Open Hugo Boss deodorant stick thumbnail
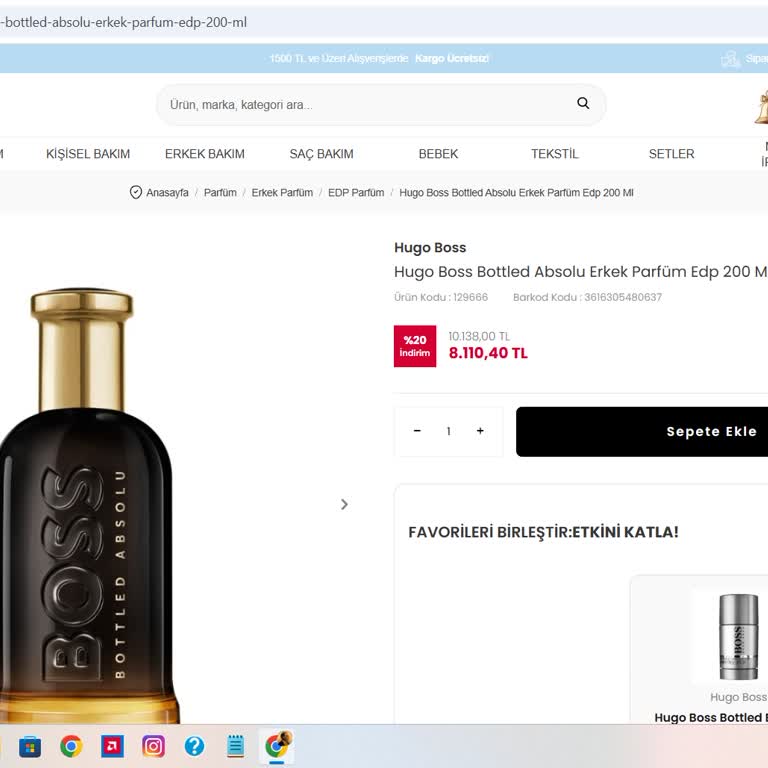 point(739,637)
